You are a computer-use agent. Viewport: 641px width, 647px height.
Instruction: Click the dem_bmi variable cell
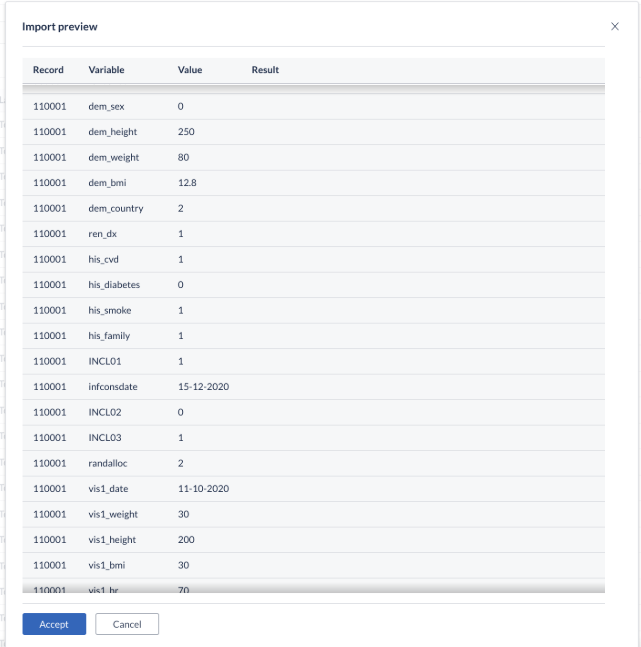point(107,183)
